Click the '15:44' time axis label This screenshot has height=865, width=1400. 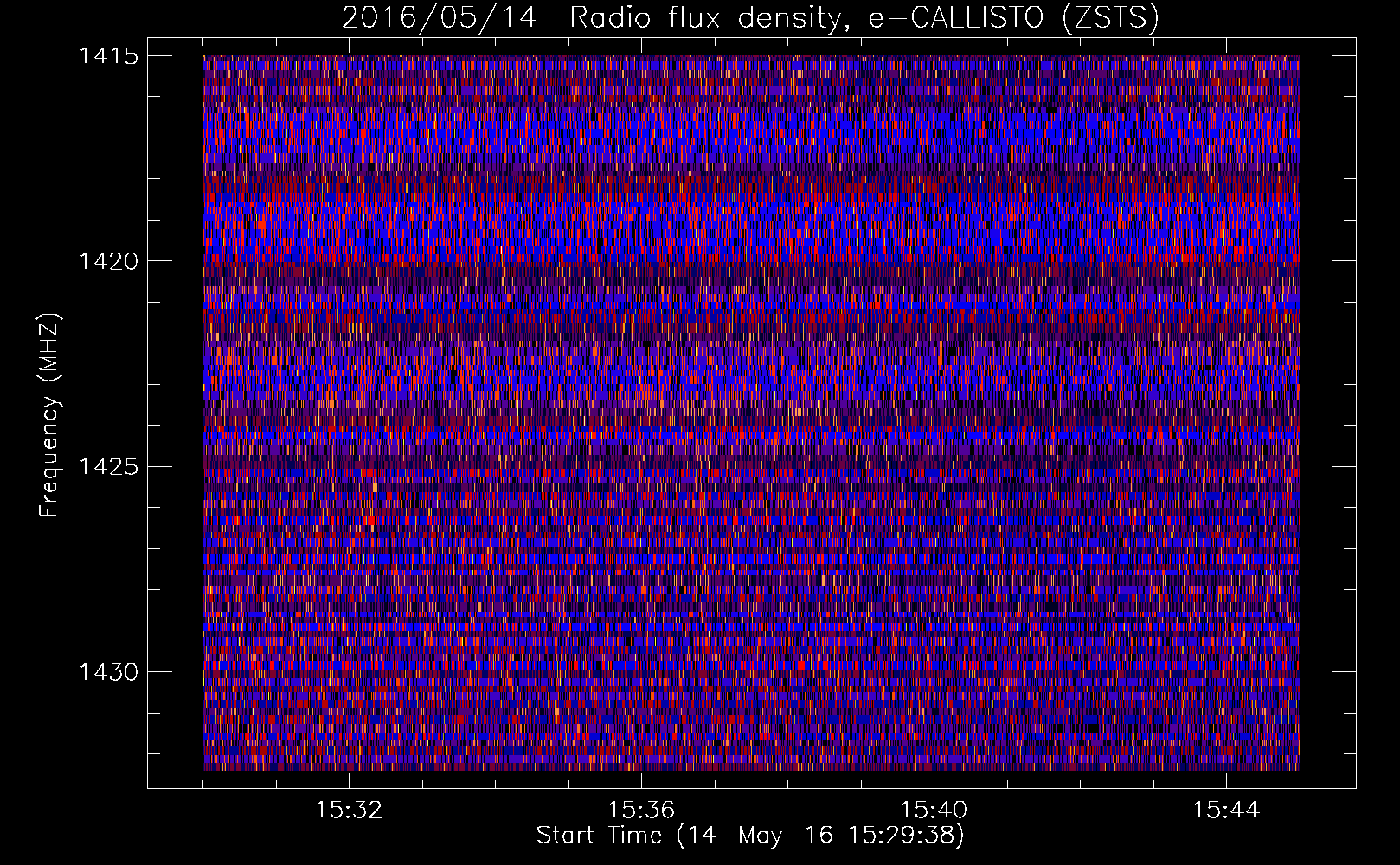coord(1226,811)
